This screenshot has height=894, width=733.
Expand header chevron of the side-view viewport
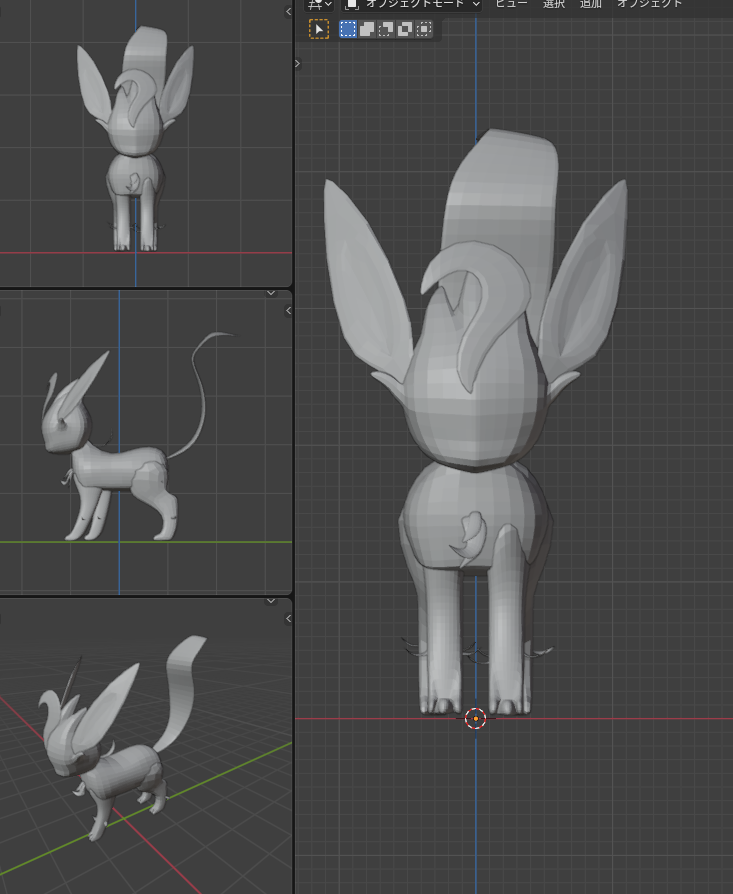[270, 293]
